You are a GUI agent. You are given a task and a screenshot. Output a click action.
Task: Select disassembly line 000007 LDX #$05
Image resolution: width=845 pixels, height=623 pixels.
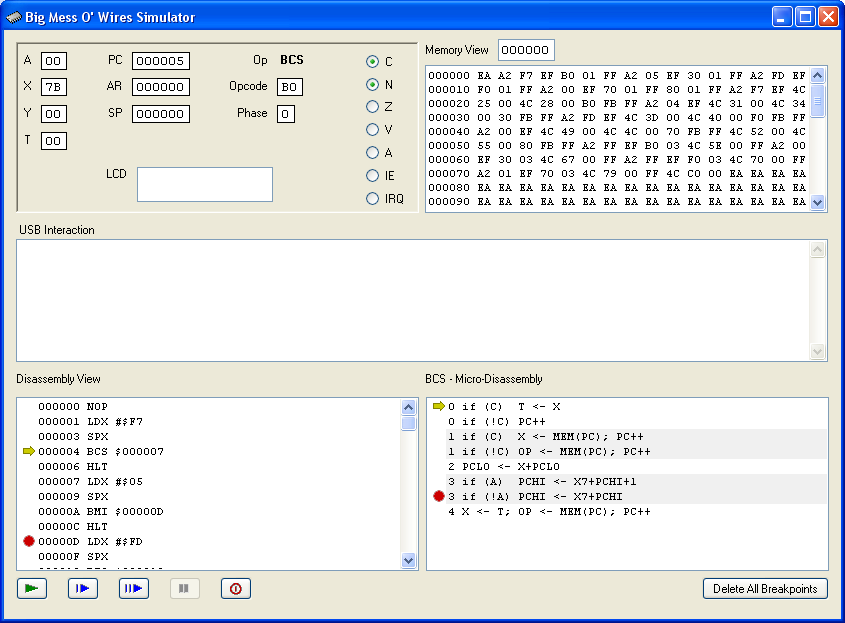pyautogui.click(x=91, y=481)
